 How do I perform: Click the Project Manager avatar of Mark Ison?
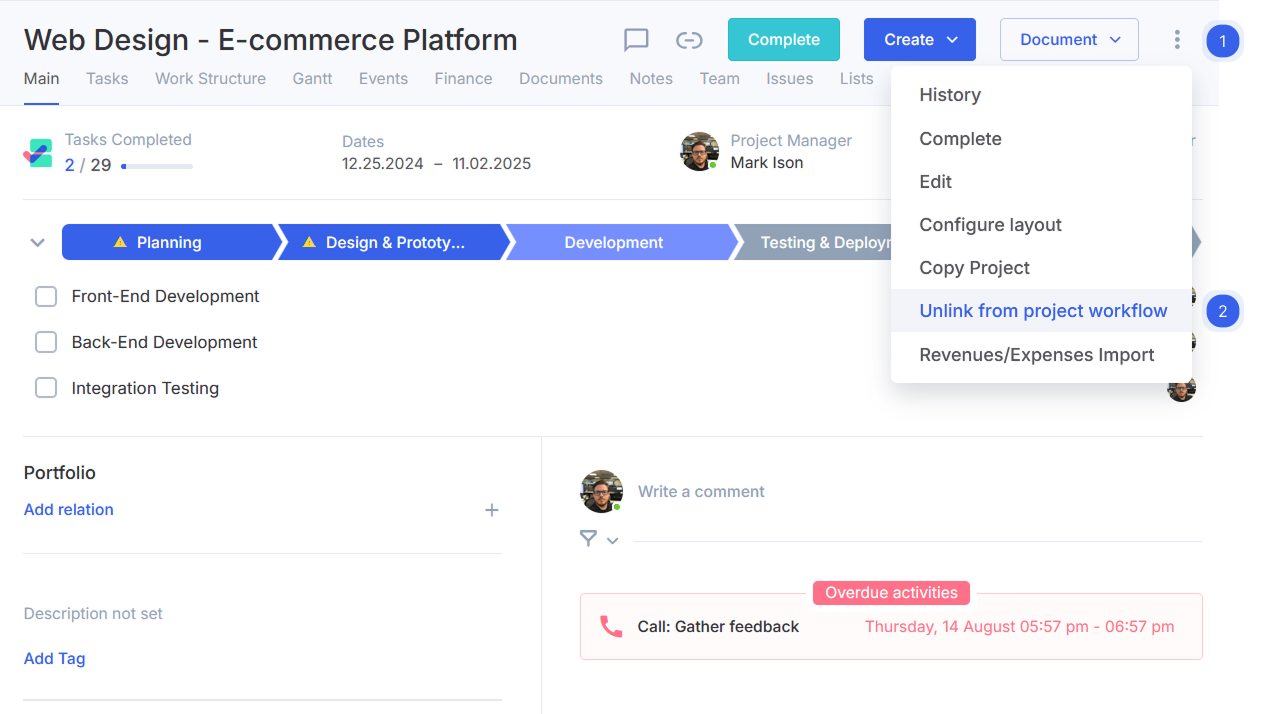pos(699,152)
